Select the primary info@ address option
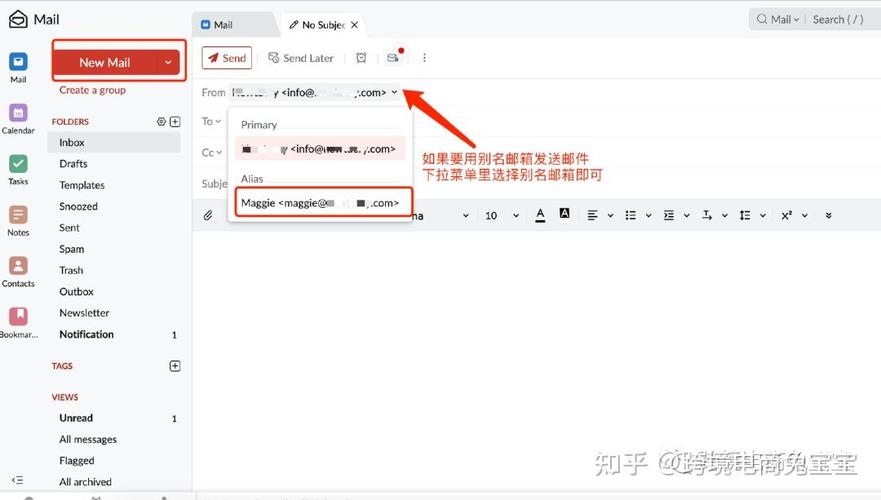The width and height of the screenshot is (881, 500). click(x=320, y=149)
